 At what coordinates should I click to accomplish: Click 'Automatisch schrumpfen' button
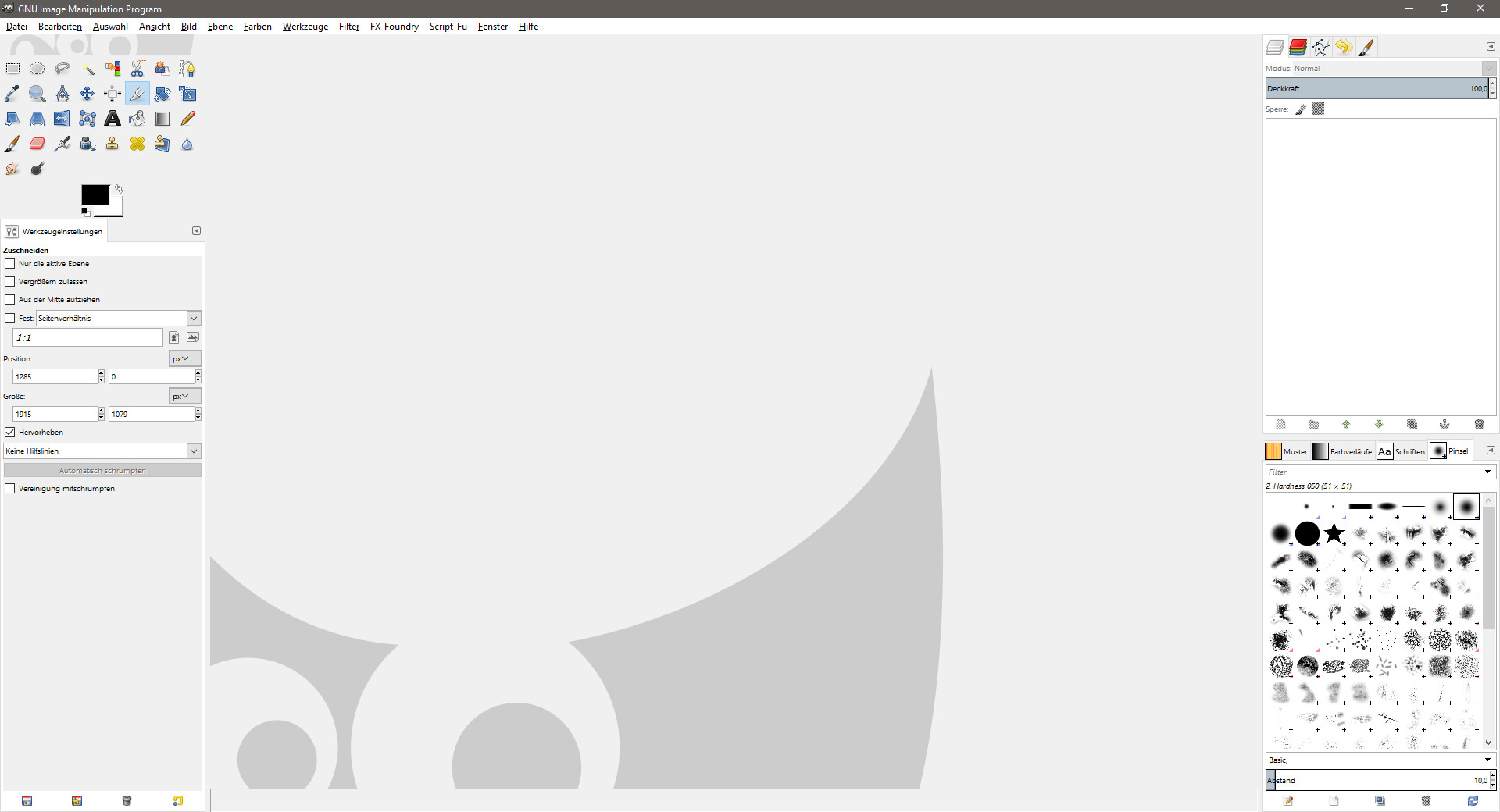coord(102,471)
